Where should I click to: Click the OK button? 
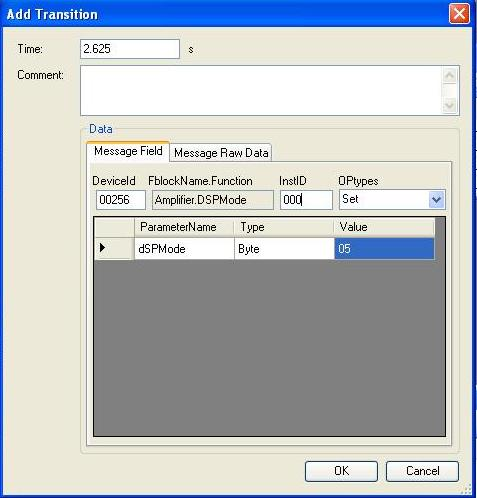pyautogui.click(x=341, y=471)
